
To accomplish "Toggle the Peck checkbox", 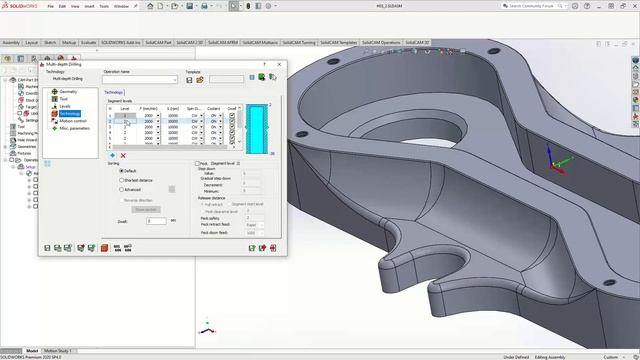I will (197, 163).
